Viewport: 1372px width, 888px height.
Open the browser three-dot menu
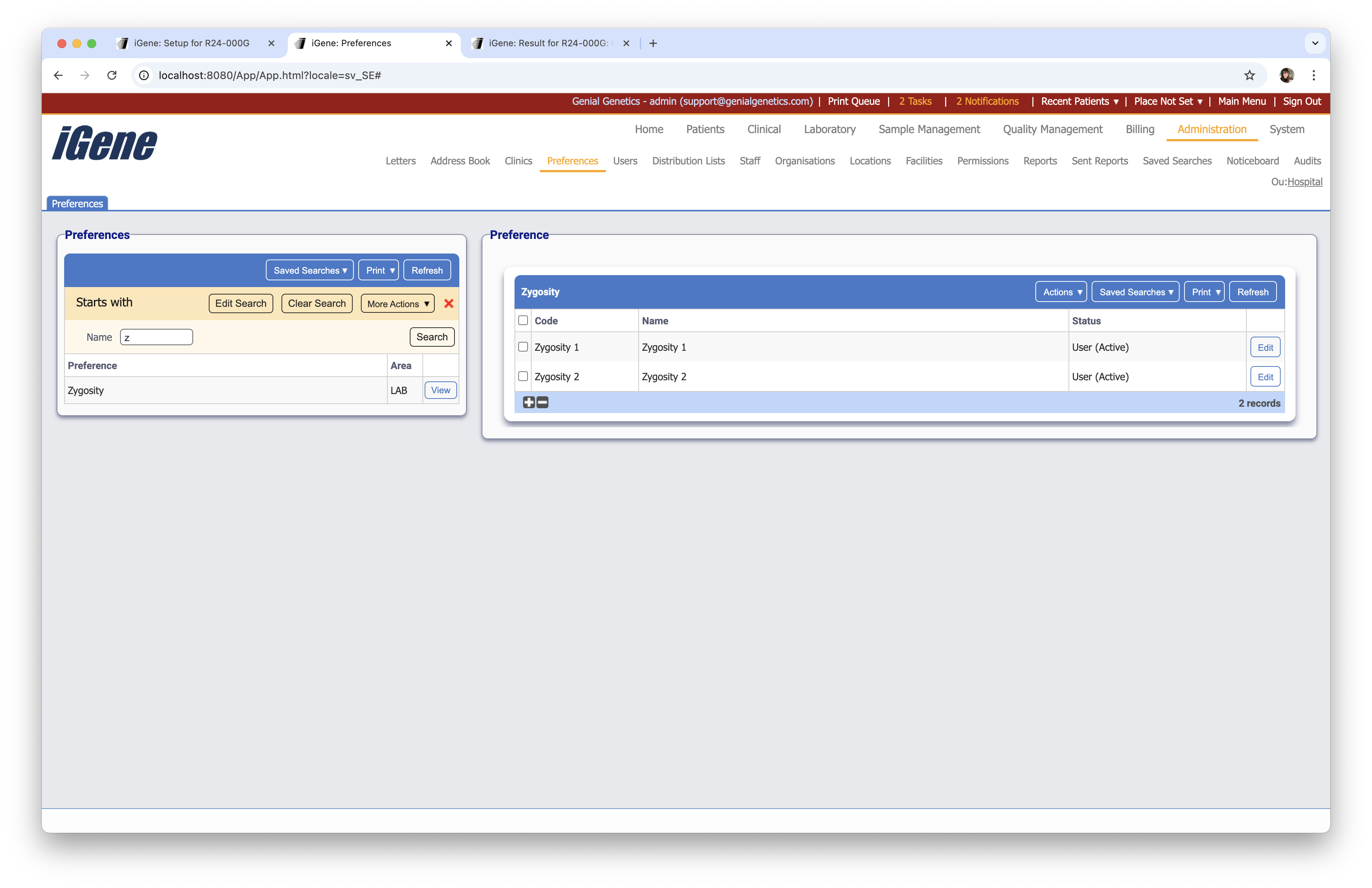pyautogui.click(x=1314, y=75)
